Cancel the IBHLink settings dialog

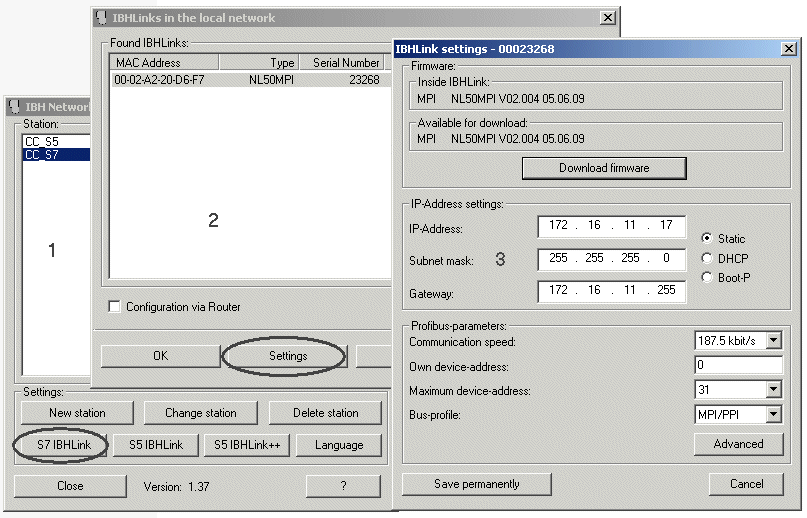click(746, 484)
